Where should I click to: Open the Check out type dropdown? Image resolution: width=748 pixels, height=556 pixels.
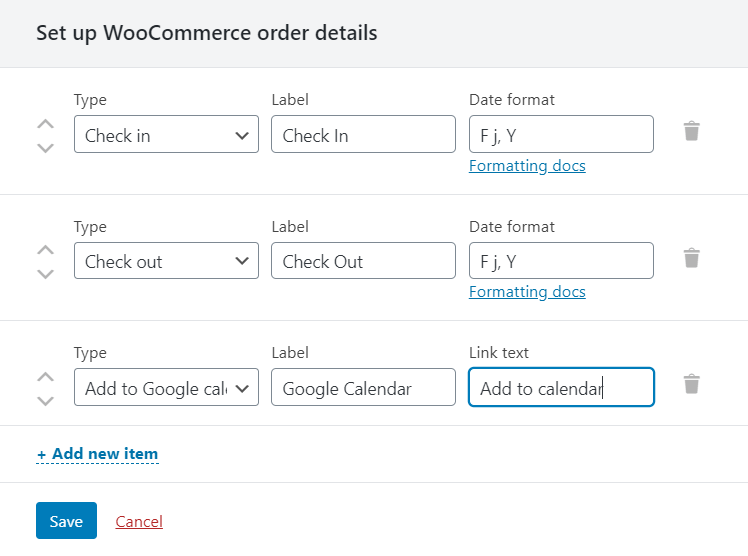coord(166,260)
